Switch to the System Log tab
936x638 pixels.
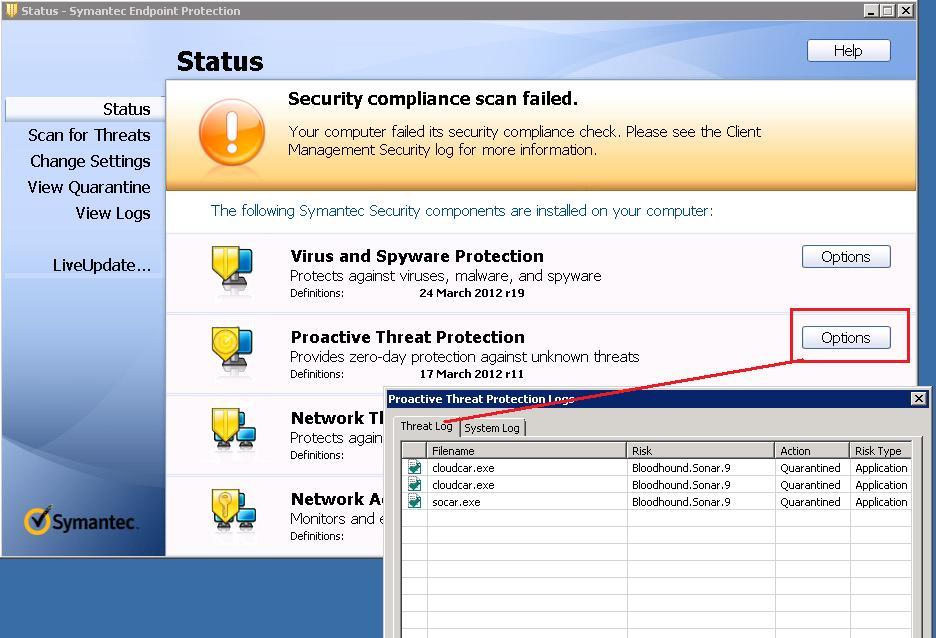pos(492,428)
